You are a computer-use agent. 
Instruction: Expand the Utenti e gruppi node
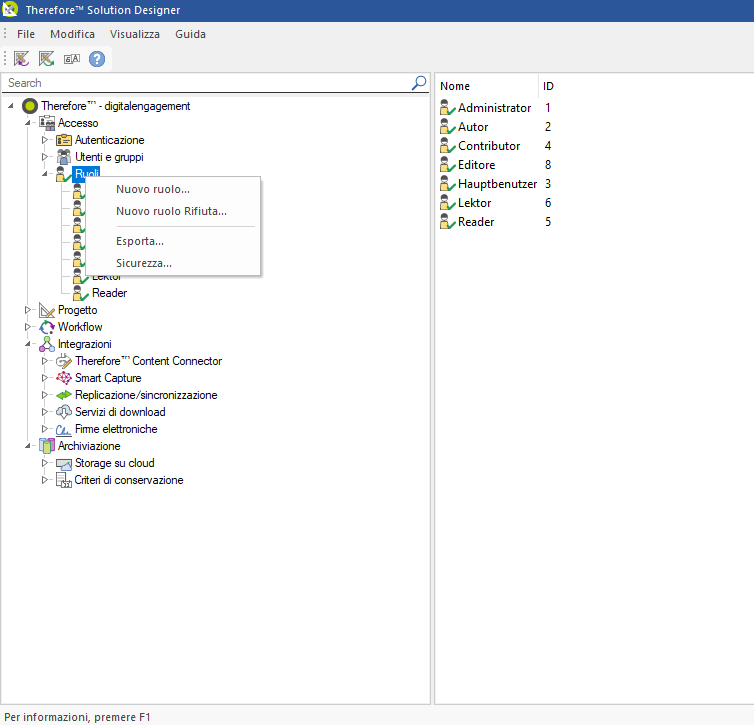45,157
